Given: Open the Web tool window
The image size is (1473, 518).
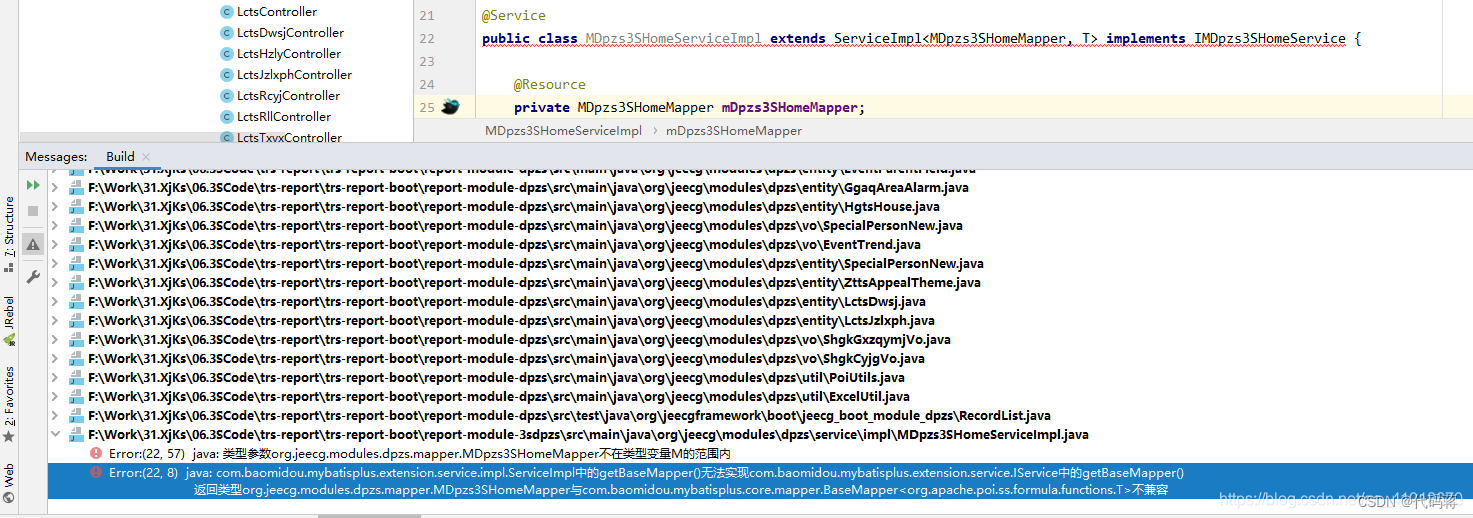Looking at the screenshot, I should point(9,483).
